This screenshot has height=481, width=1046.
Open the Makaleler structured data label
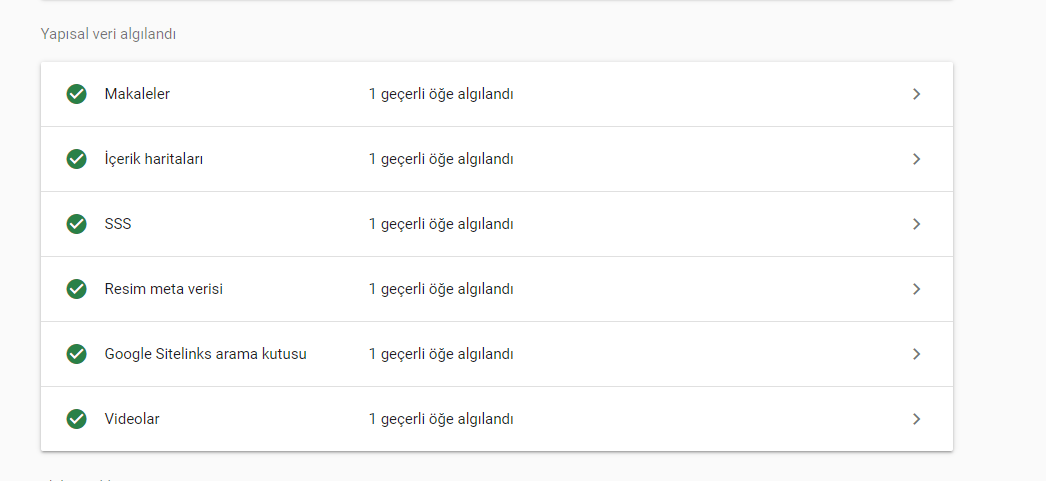137,94
